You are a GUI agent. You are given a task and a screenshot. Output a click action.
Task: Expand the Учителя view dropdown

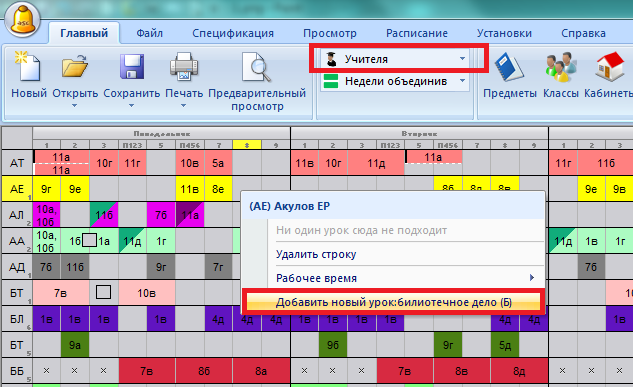pos(462,59)
